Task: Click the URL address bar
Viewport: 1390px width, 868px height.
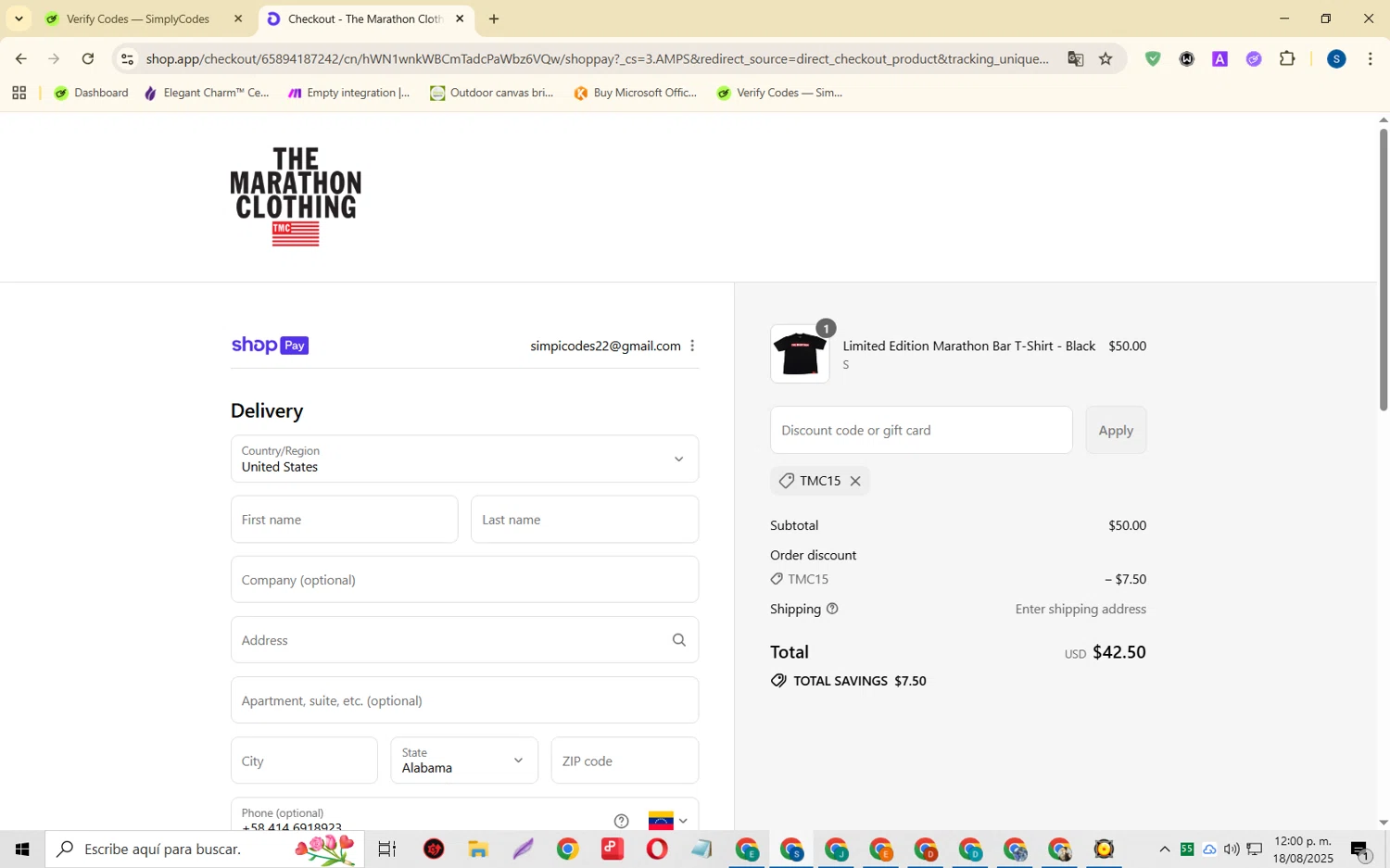Action: click(598, 59)
